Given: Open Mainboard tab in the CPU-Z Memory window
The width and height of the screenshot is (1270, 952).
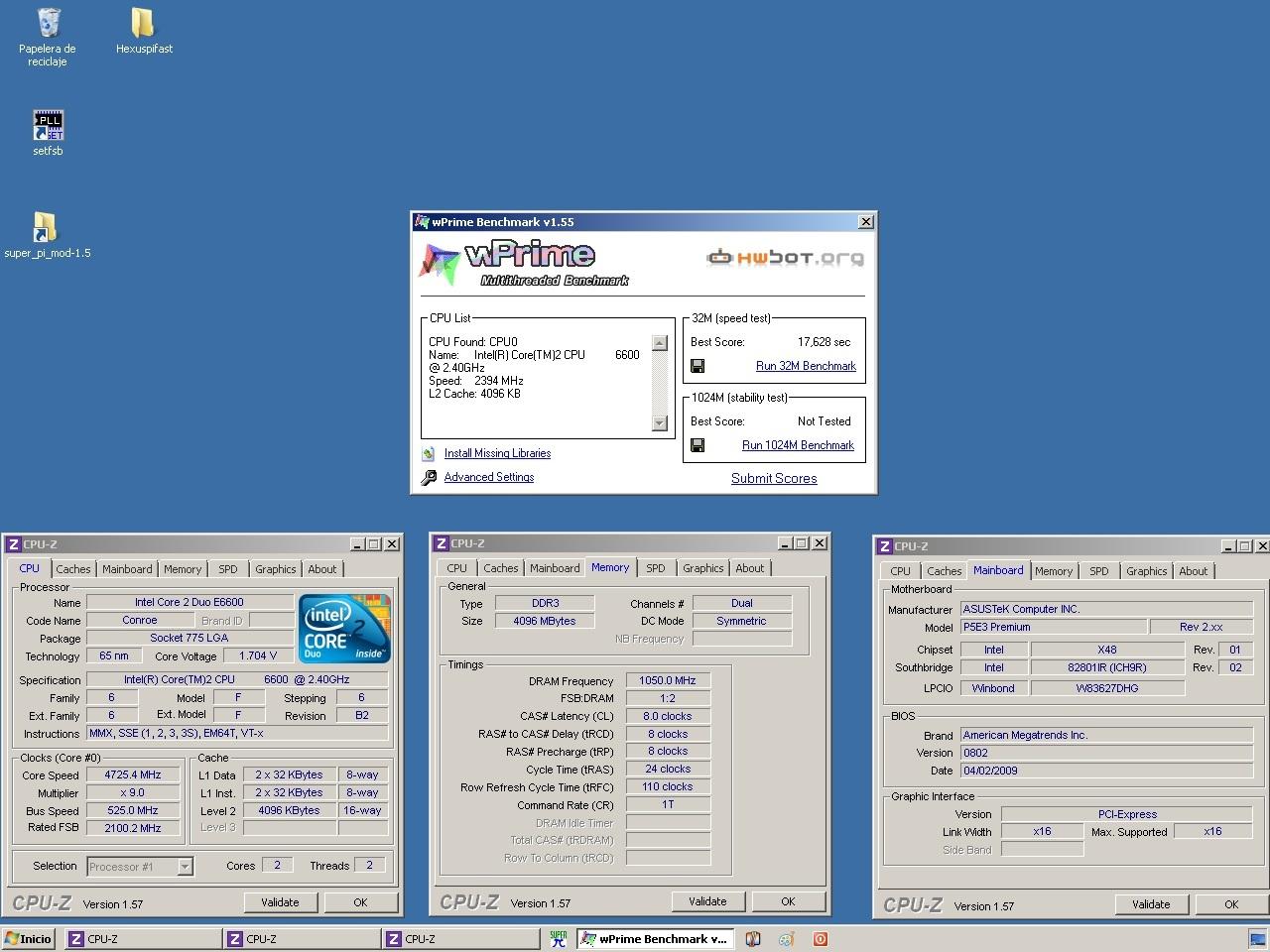Looking at the screenshot, I should pos(555,568).
